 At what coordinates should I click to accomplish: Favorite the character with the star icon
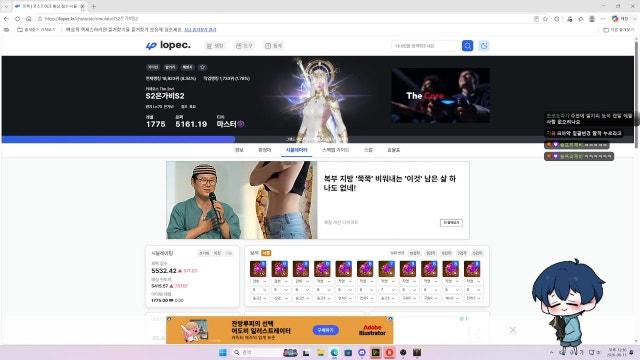coord(202,67)
